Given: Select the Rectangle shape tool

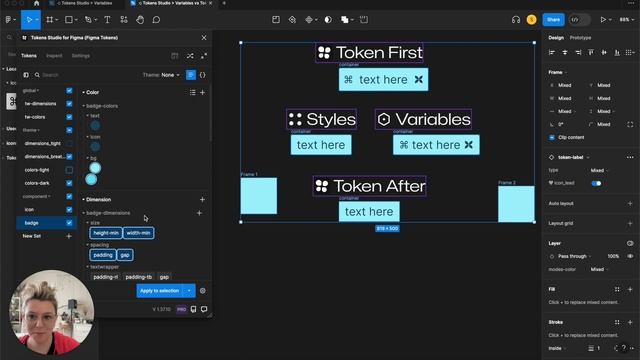Looking at the screenshot, I should coord(69,20).
